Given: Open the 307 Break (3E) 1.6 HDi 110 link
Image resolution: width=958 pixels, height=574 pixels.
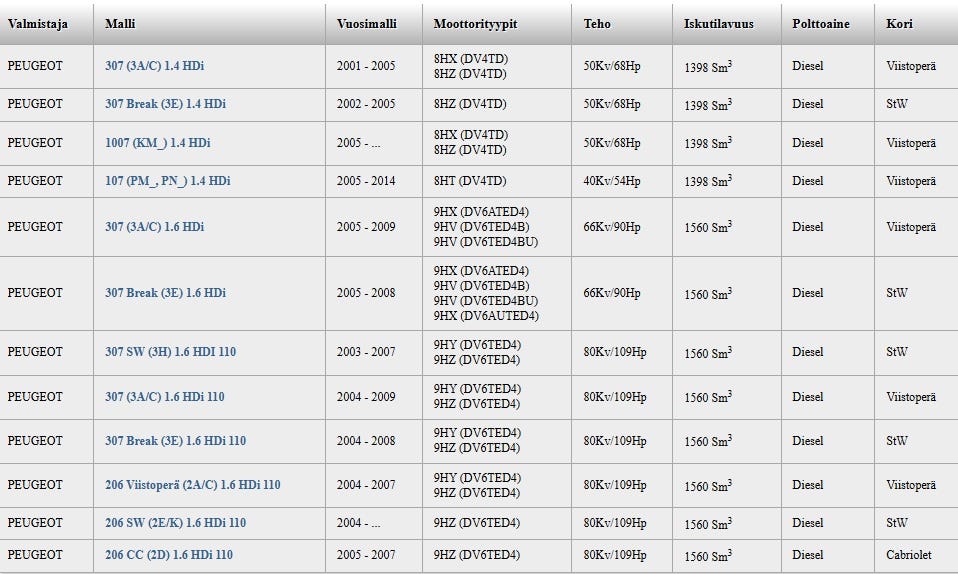Looking at the screenshot, I should pyautogui.click(x=175, y=441).
